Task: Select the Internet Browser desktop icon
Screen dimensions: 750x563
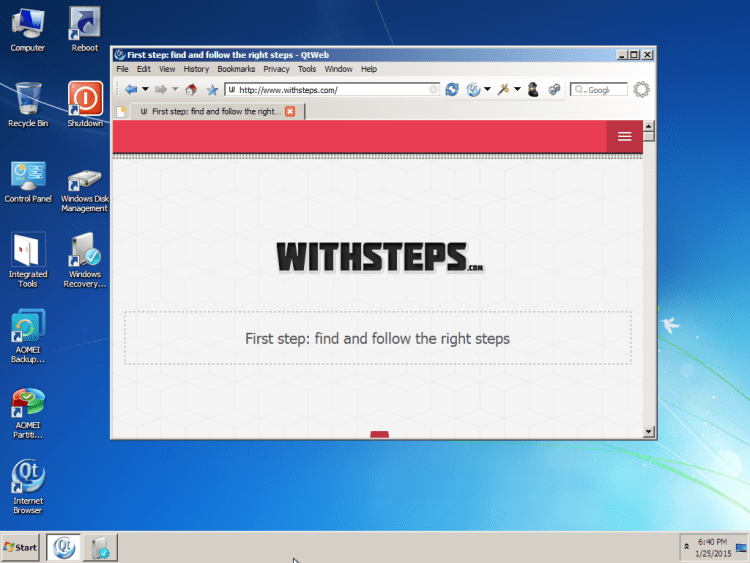Action: 28,487
